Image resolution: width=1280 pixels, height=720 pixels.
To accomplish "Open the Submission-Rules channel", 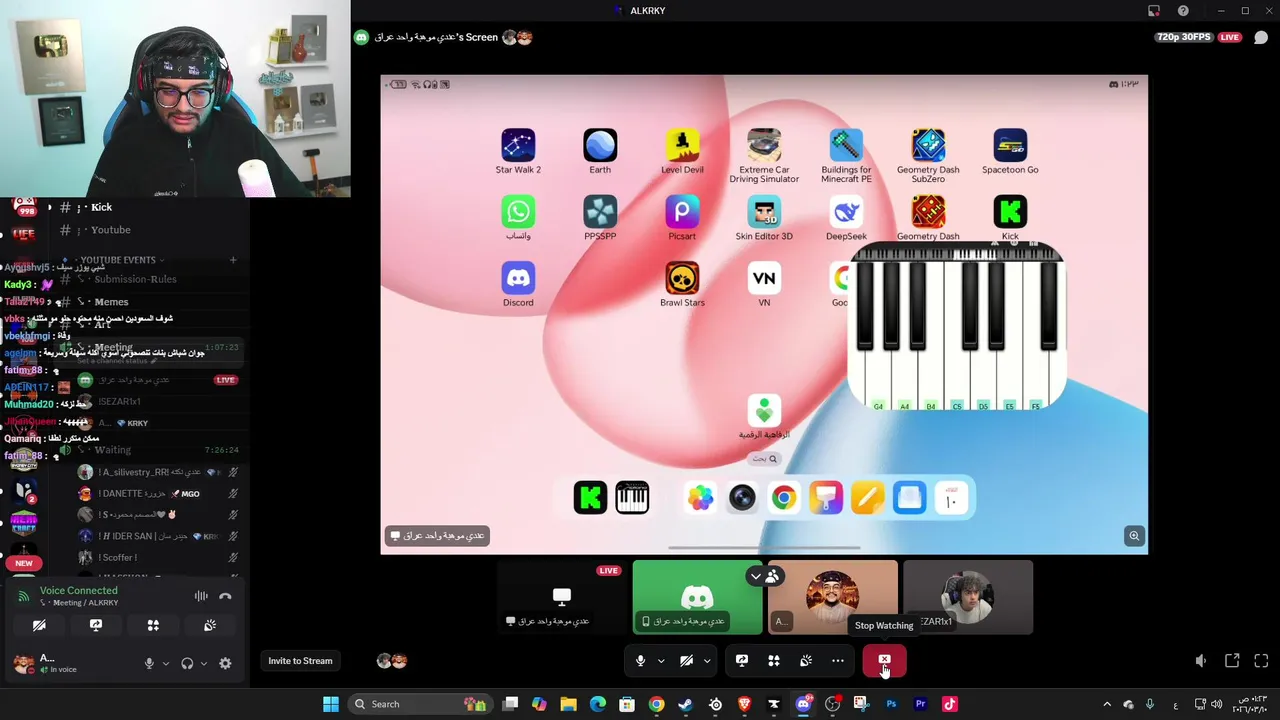I will (135, 279).
